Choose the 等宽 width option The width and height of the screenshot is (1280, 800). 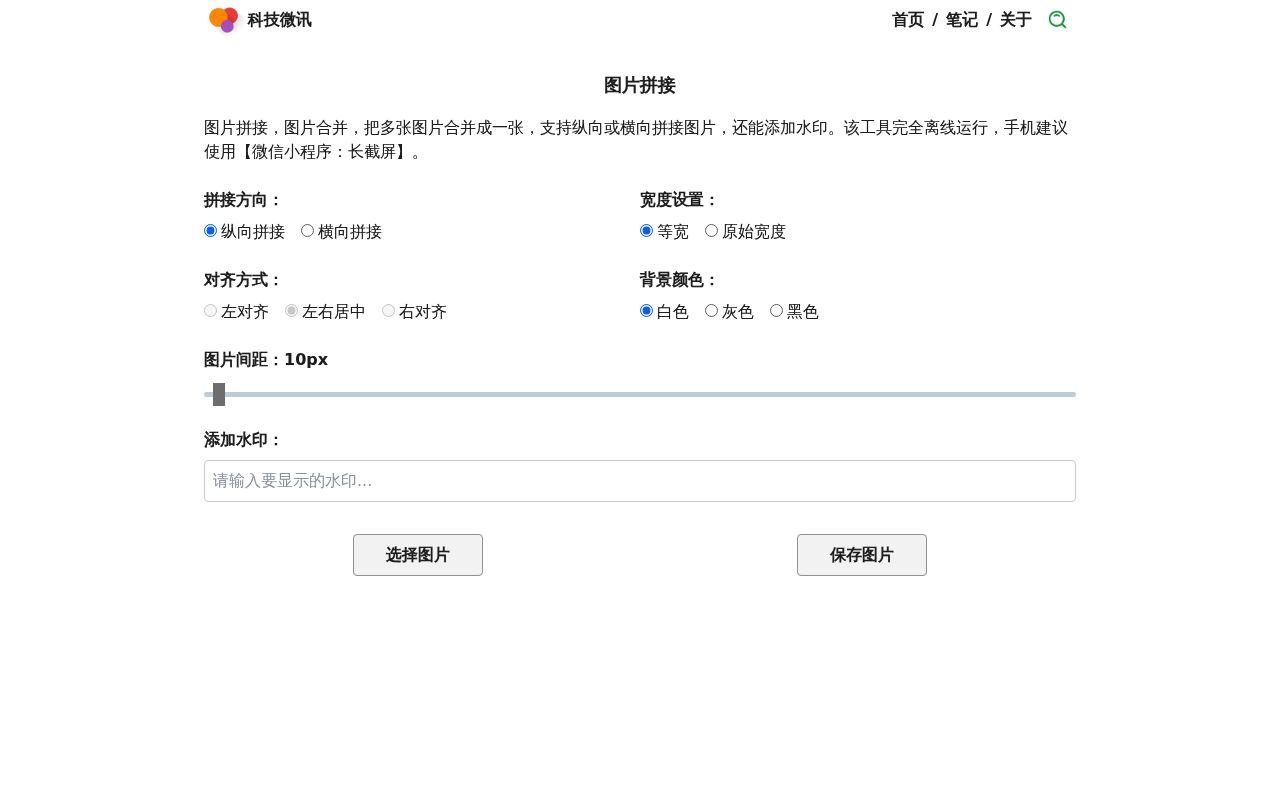[x=646, y=231]
